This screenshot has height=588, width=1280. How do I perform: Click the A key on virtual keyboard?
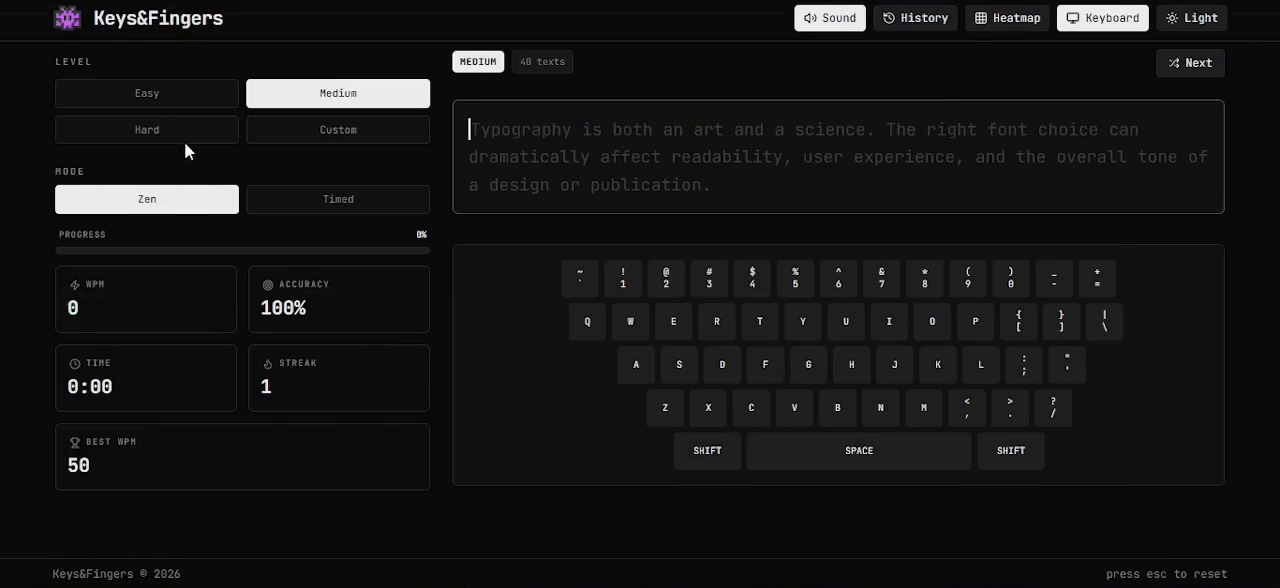(x=636, y=365)
